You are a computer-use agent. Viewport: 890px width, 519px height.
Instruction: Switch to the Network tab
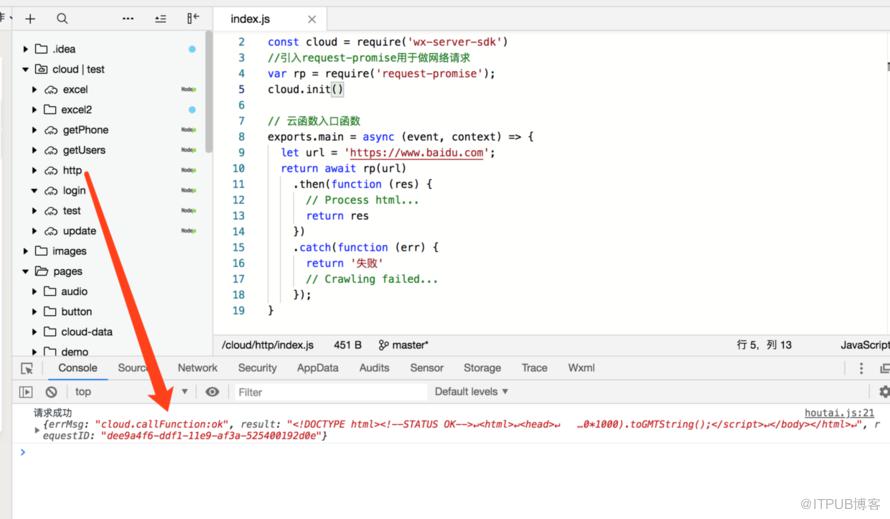point(198,368)
